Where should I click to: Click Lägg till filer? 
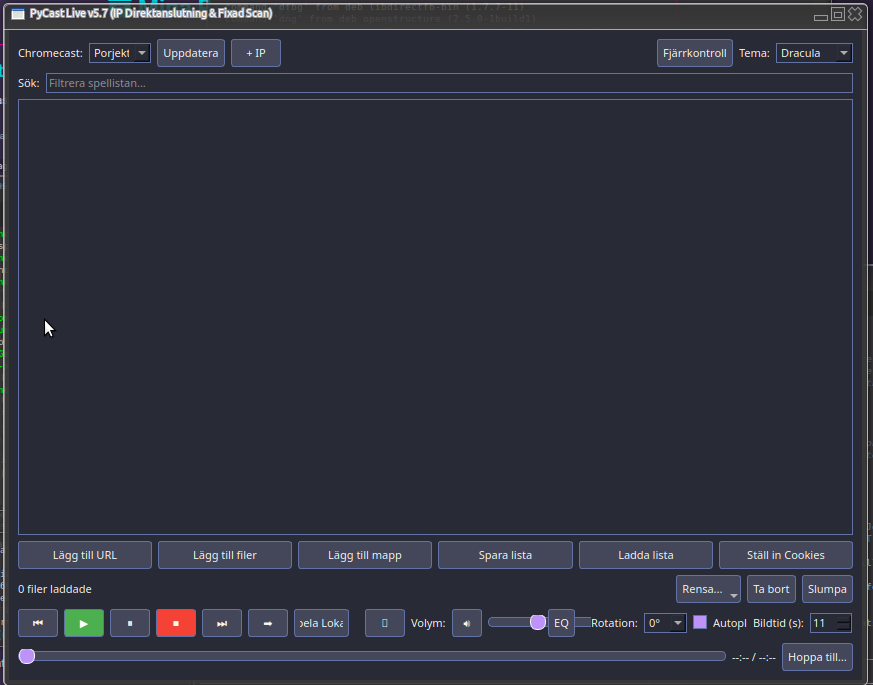225,555
